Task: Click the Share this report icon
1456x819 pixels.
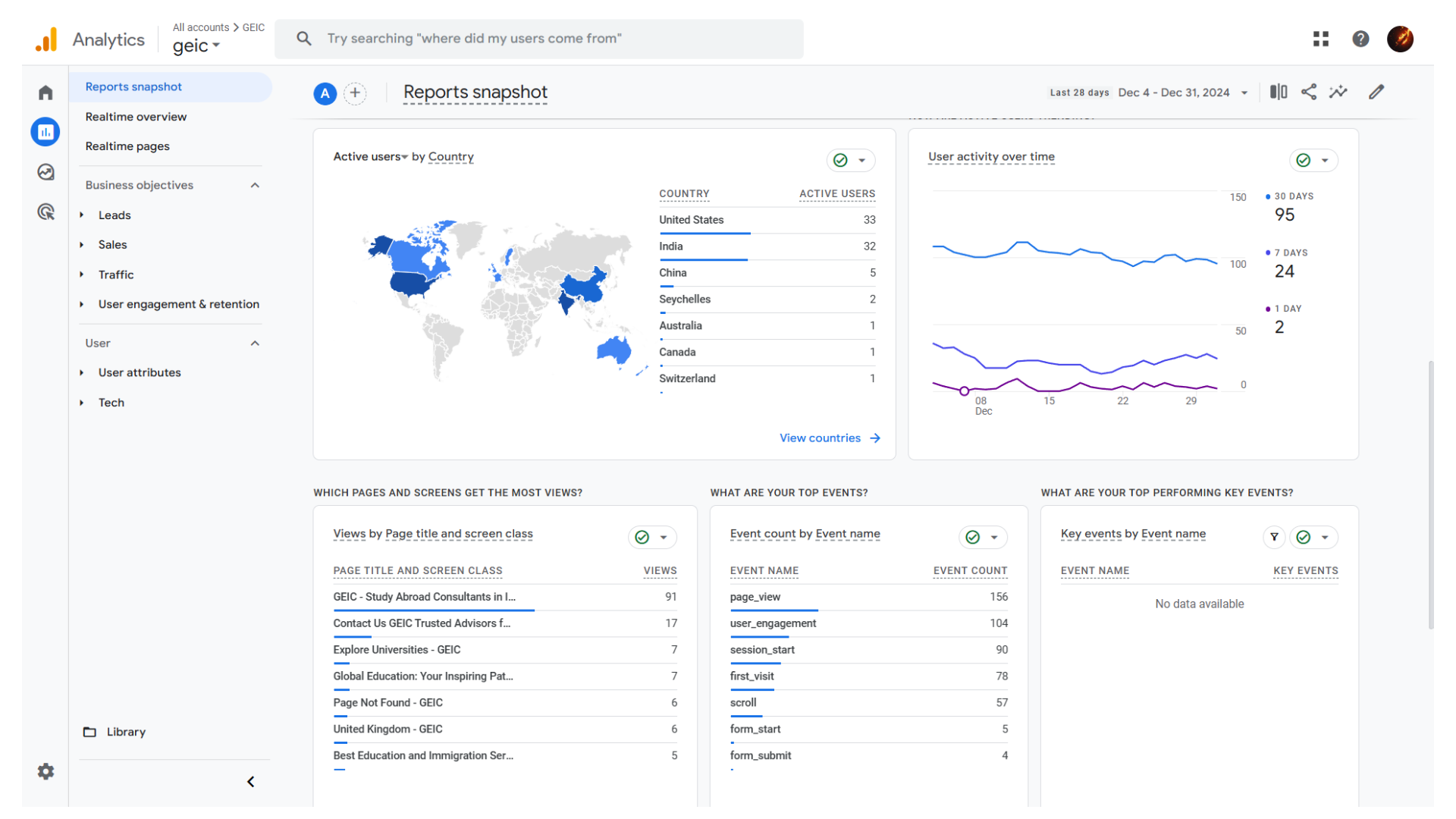Action: tap(1309, 92)
